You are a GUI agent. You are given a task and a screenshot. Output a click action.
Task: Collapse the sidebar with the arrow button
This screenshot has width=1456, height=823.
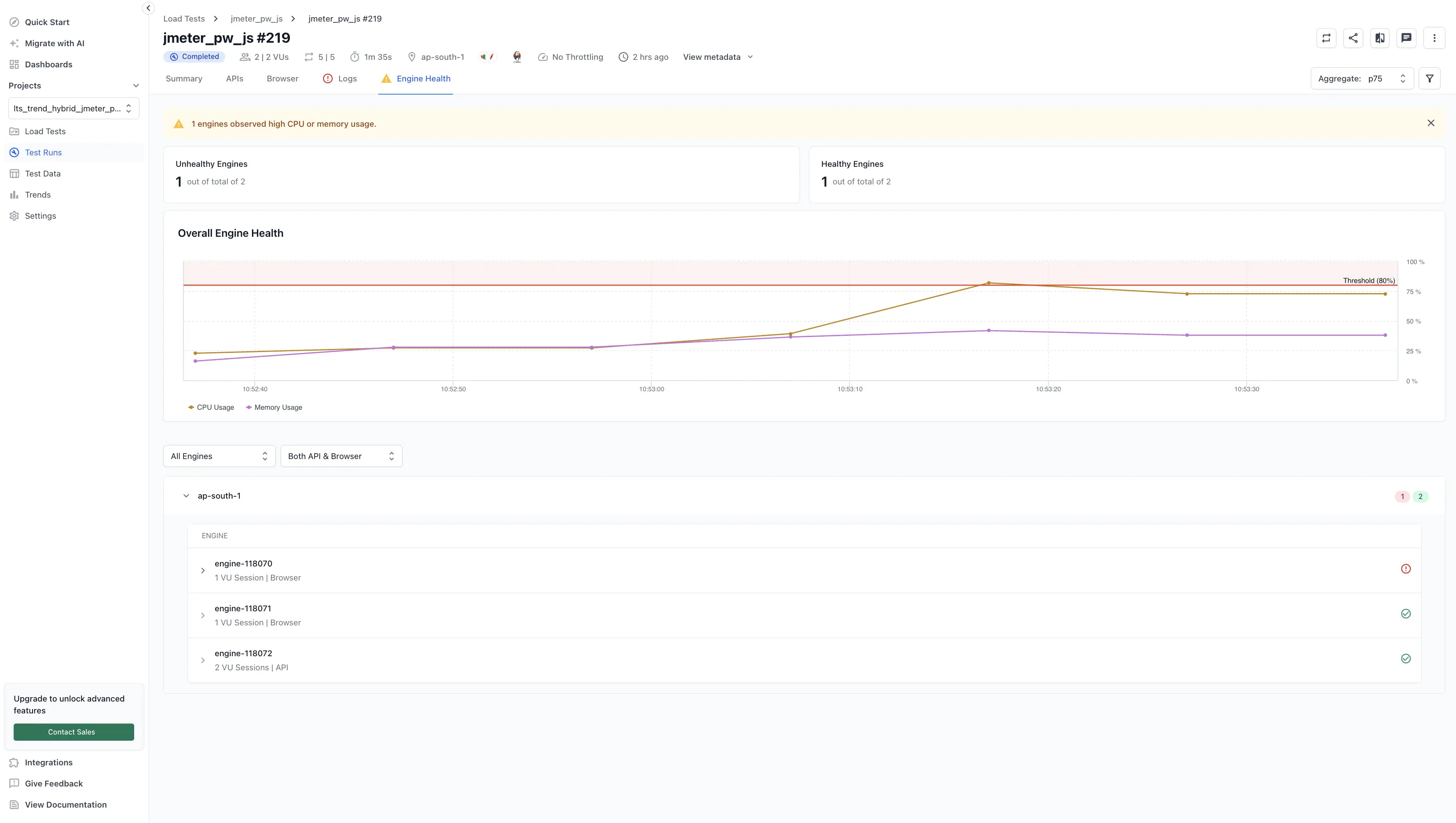pyautogui.click(x=148, y=8)
